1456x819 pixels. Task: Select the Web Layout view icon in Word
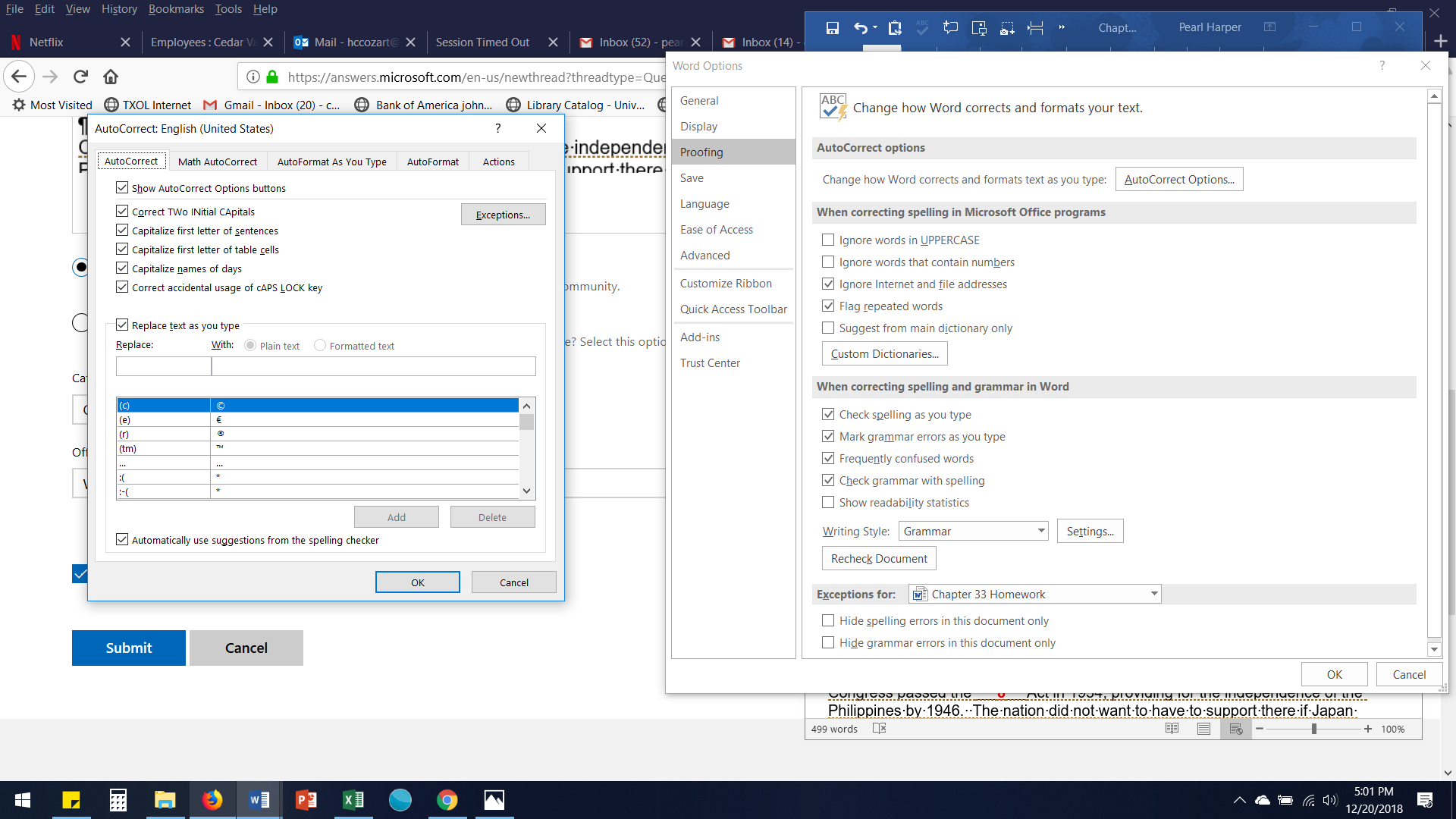(x=1236, y=729)
